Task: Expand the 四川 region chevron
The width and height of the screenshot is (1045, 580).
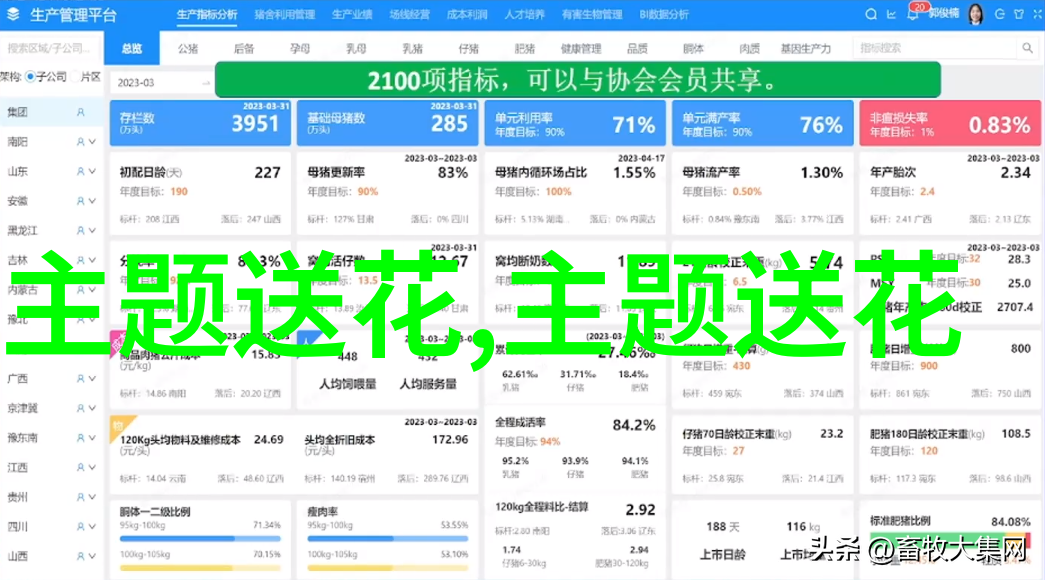Action: point(93,527)
